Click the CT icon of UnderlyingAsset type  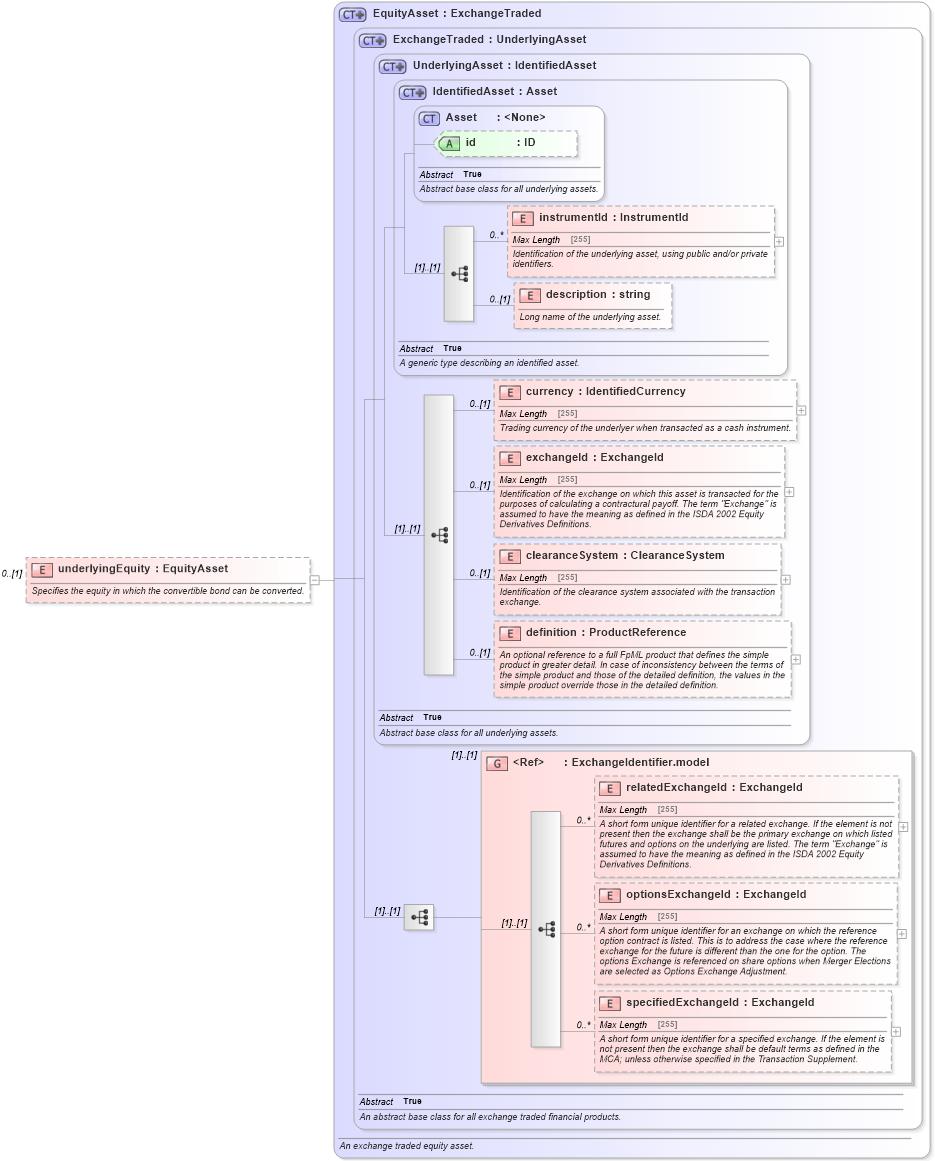[x=393, y=66]
